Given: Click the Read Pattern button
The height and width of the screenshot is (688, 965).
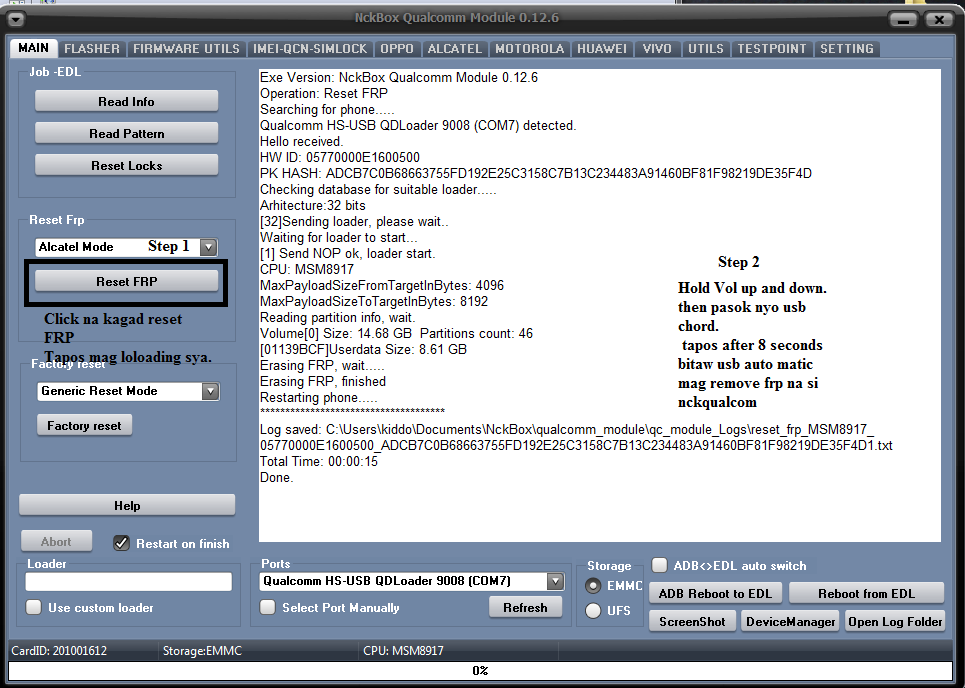Looking at the screenshot, I should (x=126, y=134).
